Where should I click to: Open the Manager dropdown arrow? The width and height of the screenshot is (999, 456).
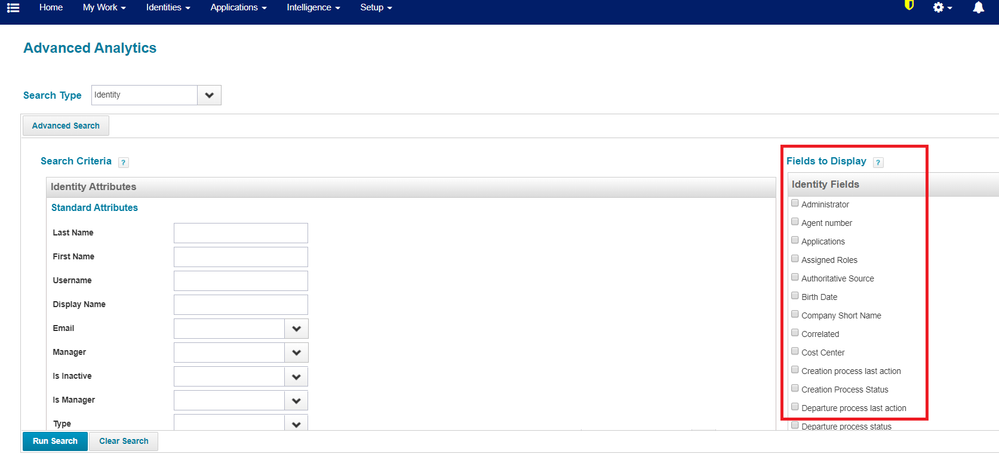pos(297,353)
